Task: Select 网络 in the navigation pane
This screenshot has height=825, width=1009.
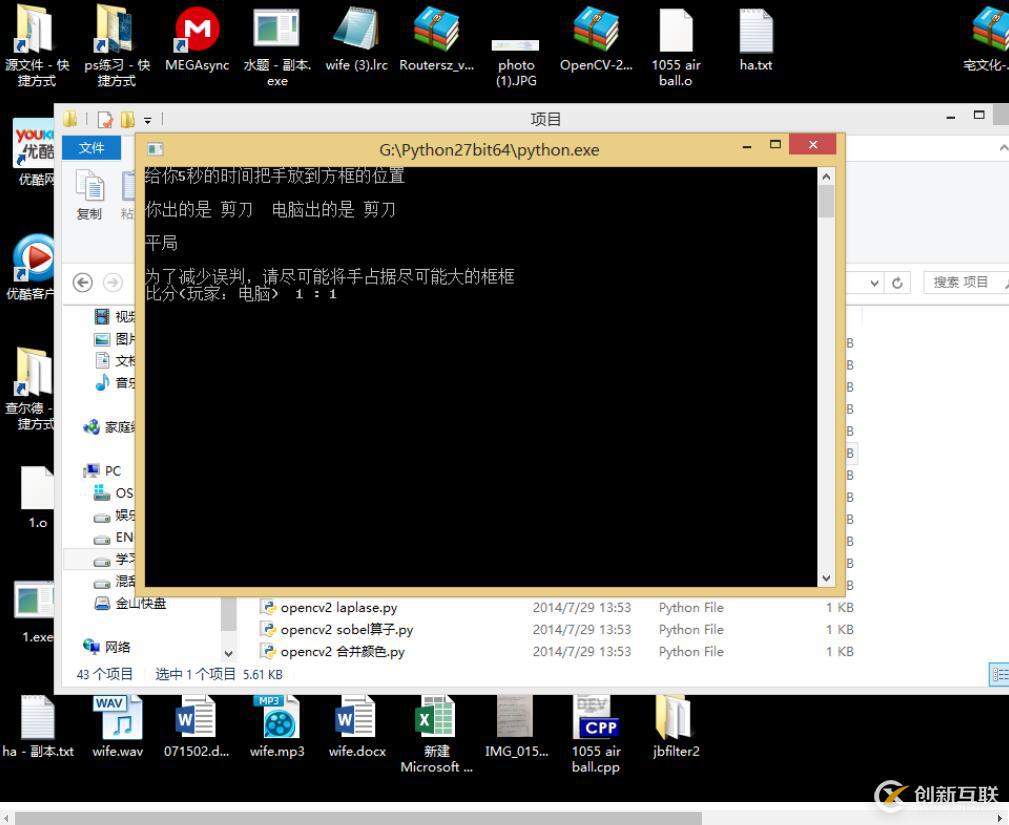Action: (x=107, y=647)
